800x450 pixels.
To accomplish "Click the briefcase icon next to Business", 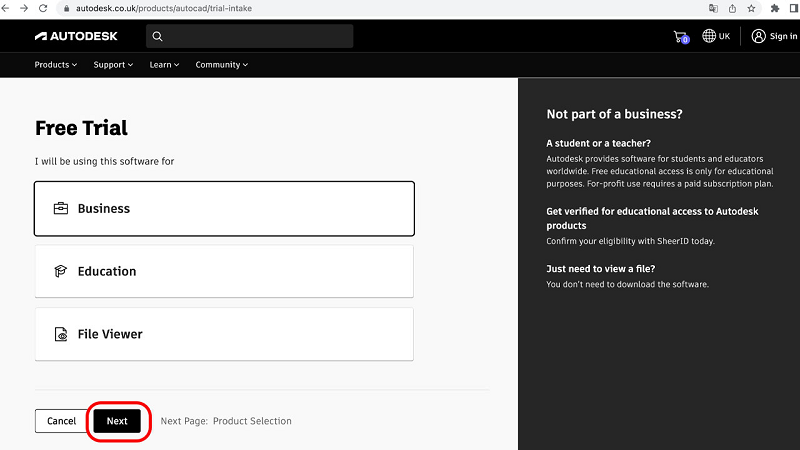I will tap(61, 208).
